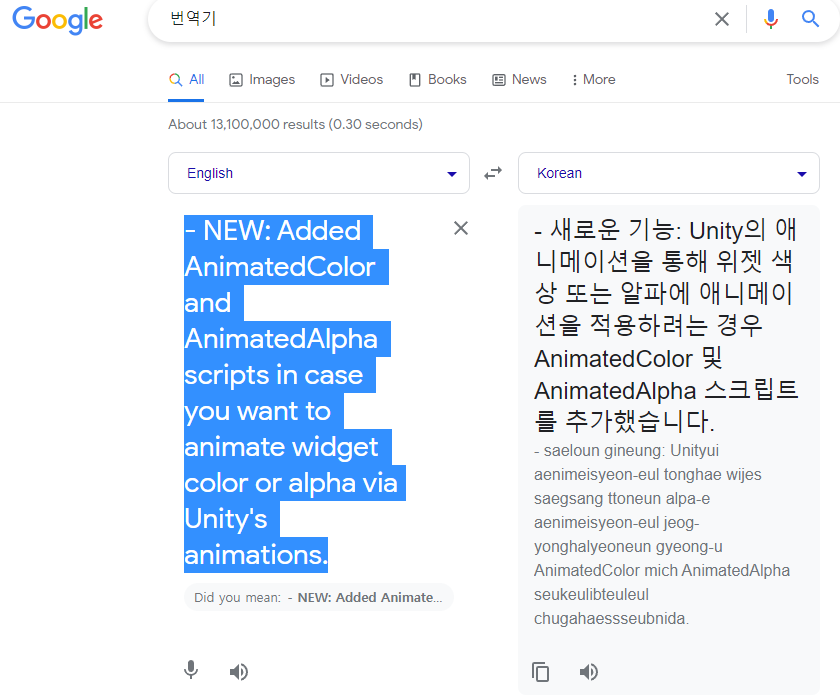Switch to the Images tab

[262, 80]
